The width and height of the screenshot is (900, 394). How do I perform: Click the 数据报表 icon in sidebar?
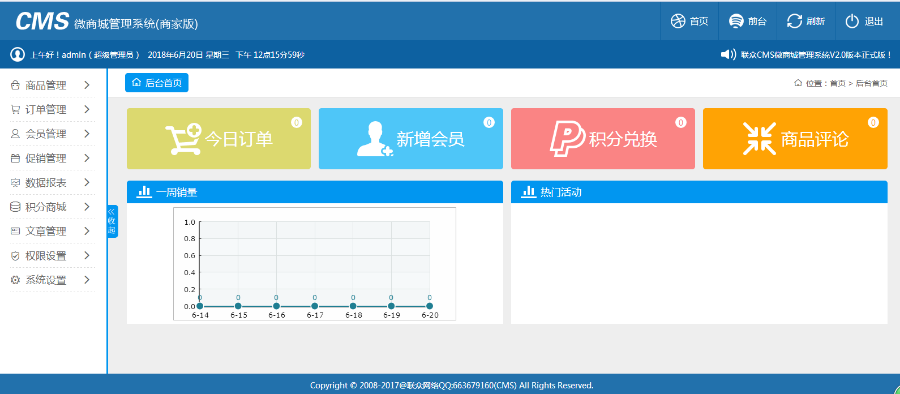[x=15, y=183]
